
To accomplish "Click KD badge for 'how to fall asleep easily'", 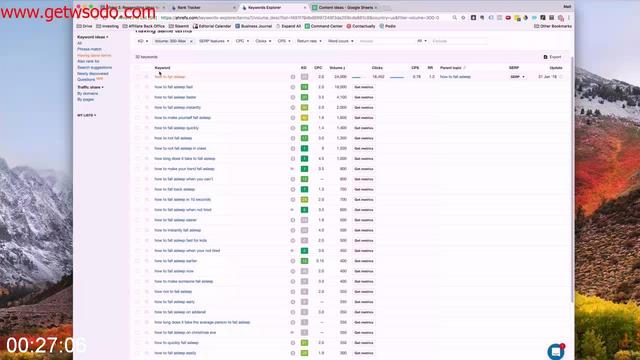I will pos(304,353).
